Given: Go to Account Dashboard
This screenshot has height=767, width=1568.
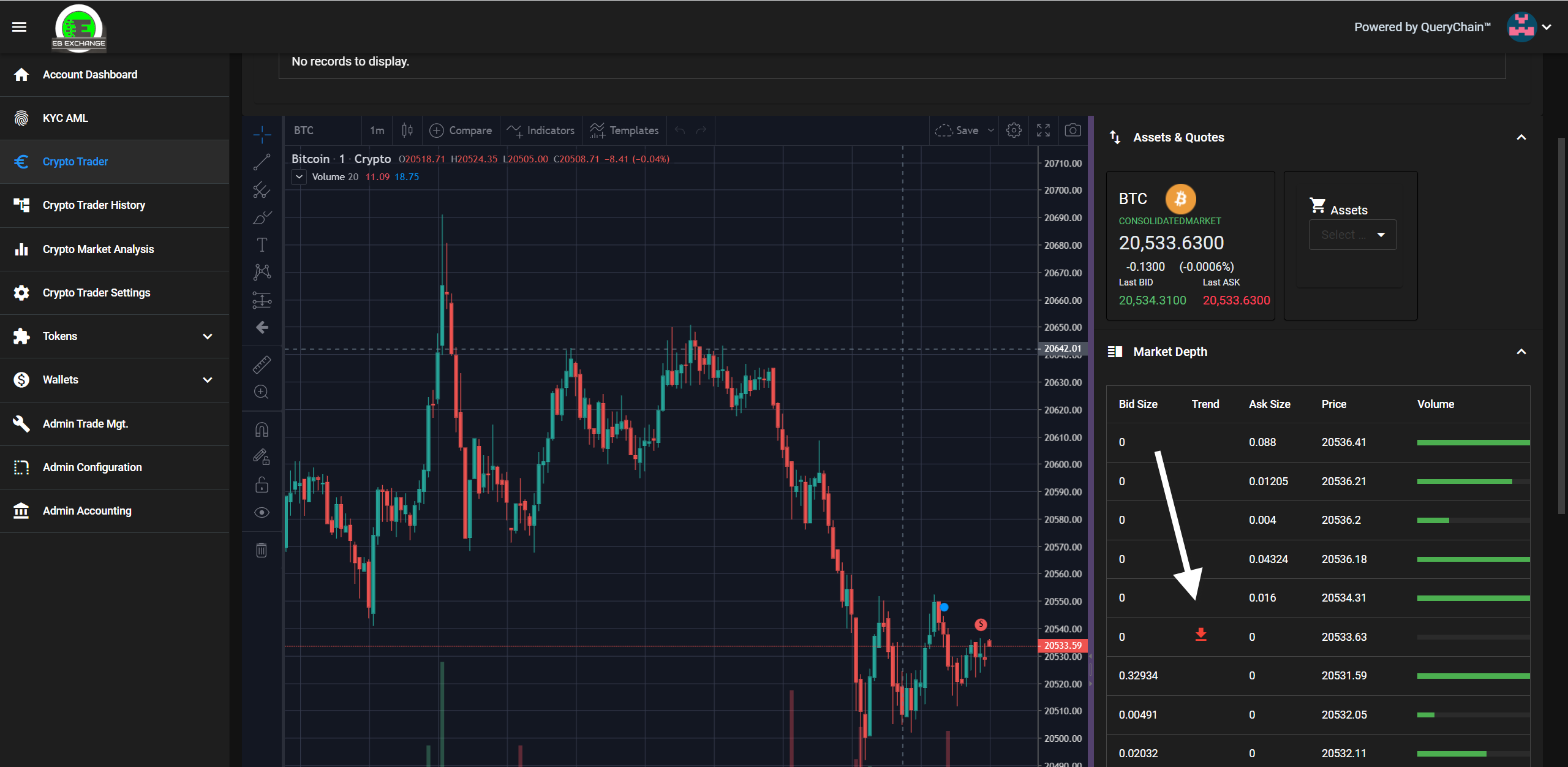Looking at the screenshot, I should click(115, 75).
